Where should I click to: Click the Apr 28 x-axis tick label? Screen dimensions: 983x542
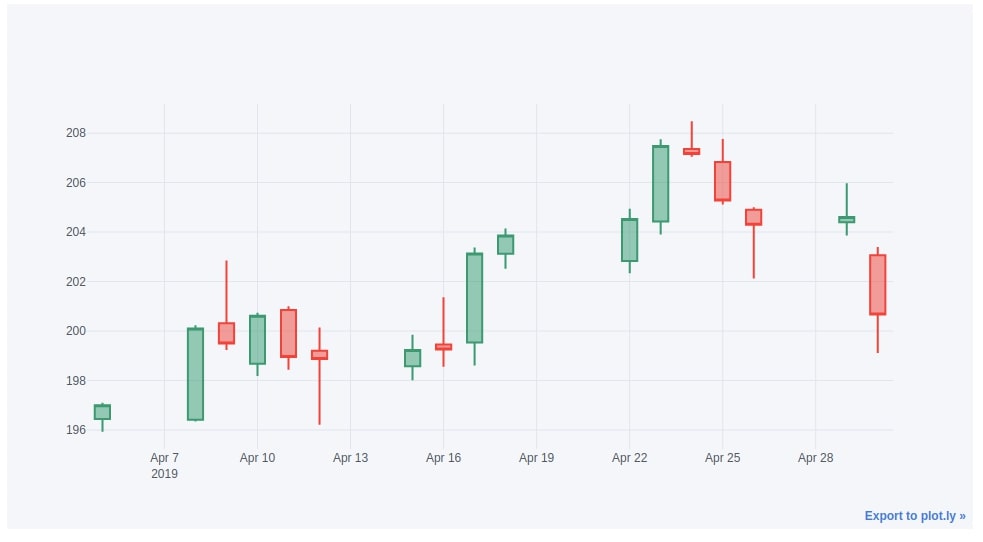(815, 458)
